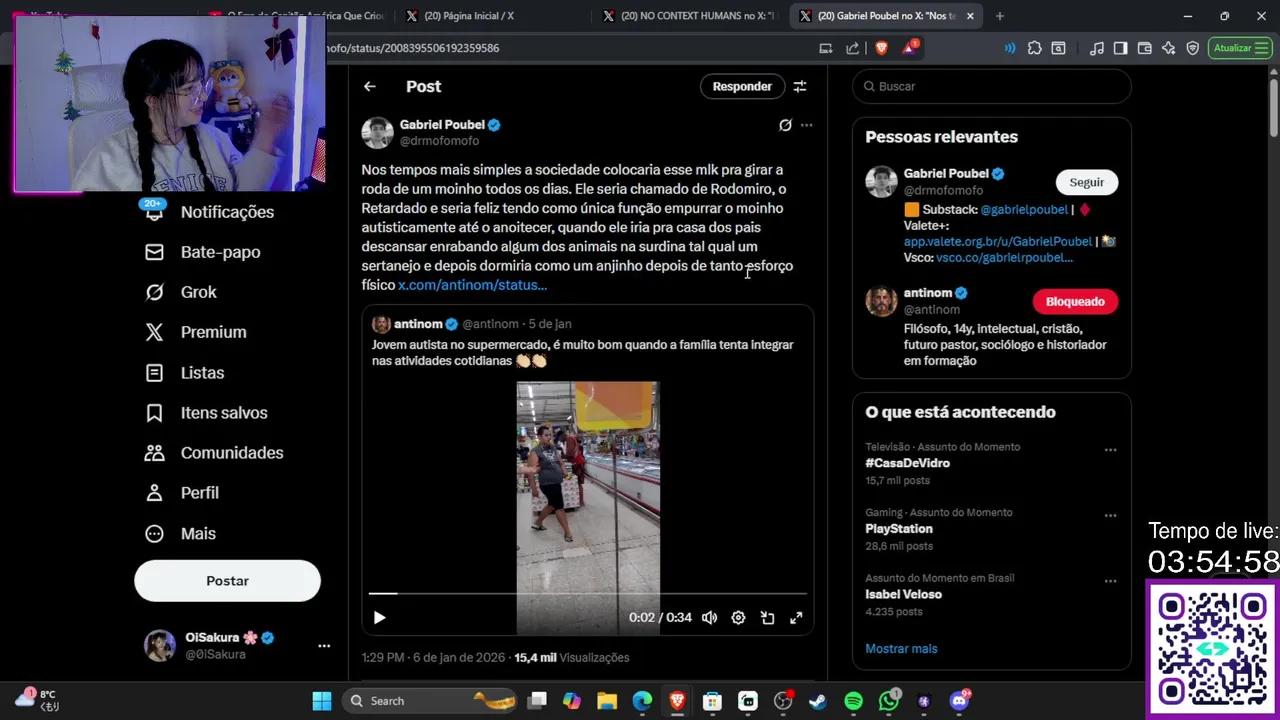Click the Bloqueado button for antinom

click(x=1075, y=302)
